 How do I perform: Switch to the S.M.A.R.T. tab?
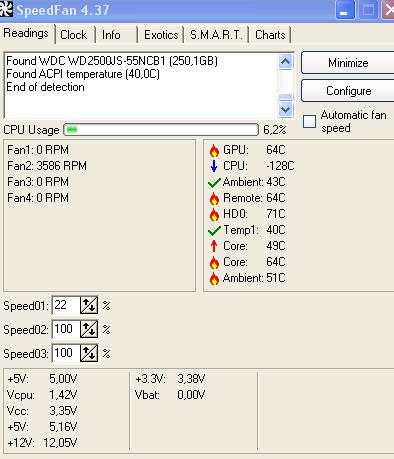pos(216,35)
